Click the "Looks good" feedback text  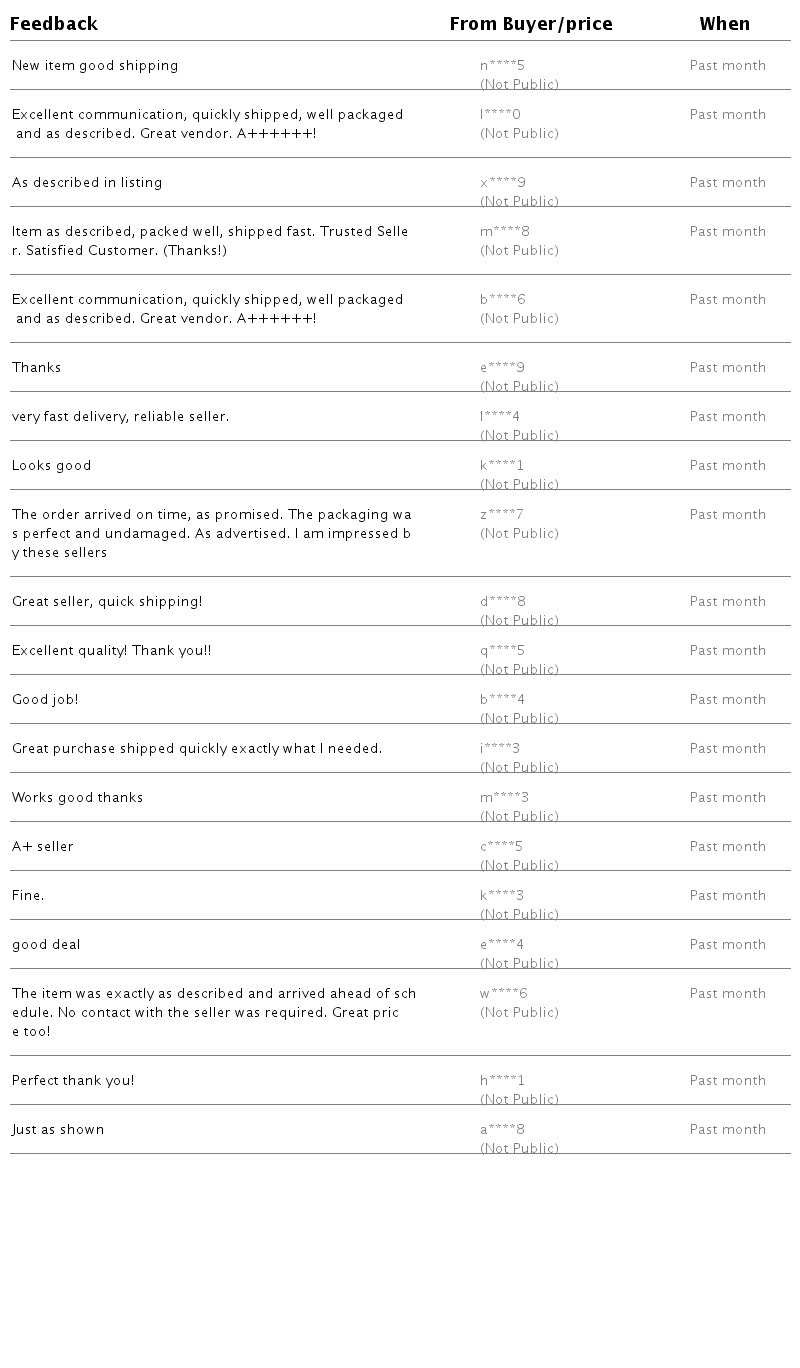click(51, 466)
